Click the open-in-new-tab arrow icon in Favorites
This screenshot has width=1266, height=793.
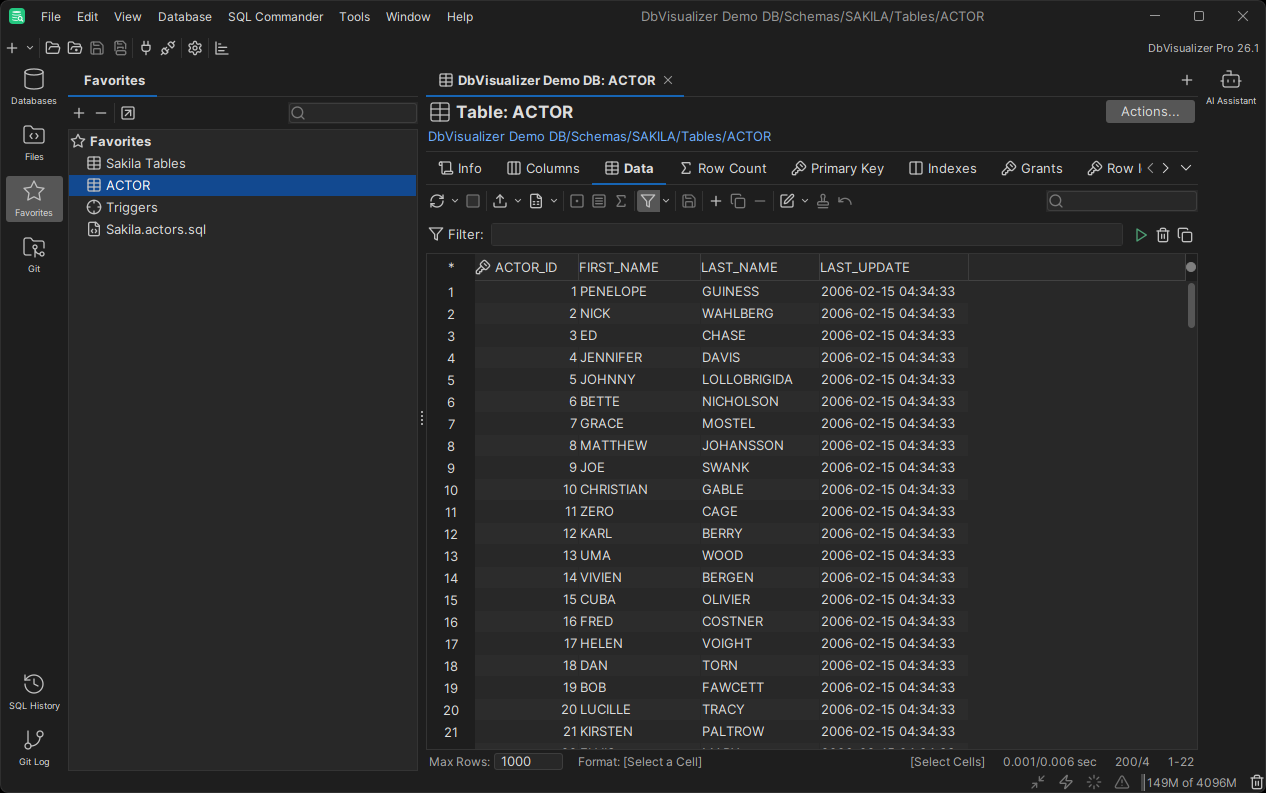[128, 113]
